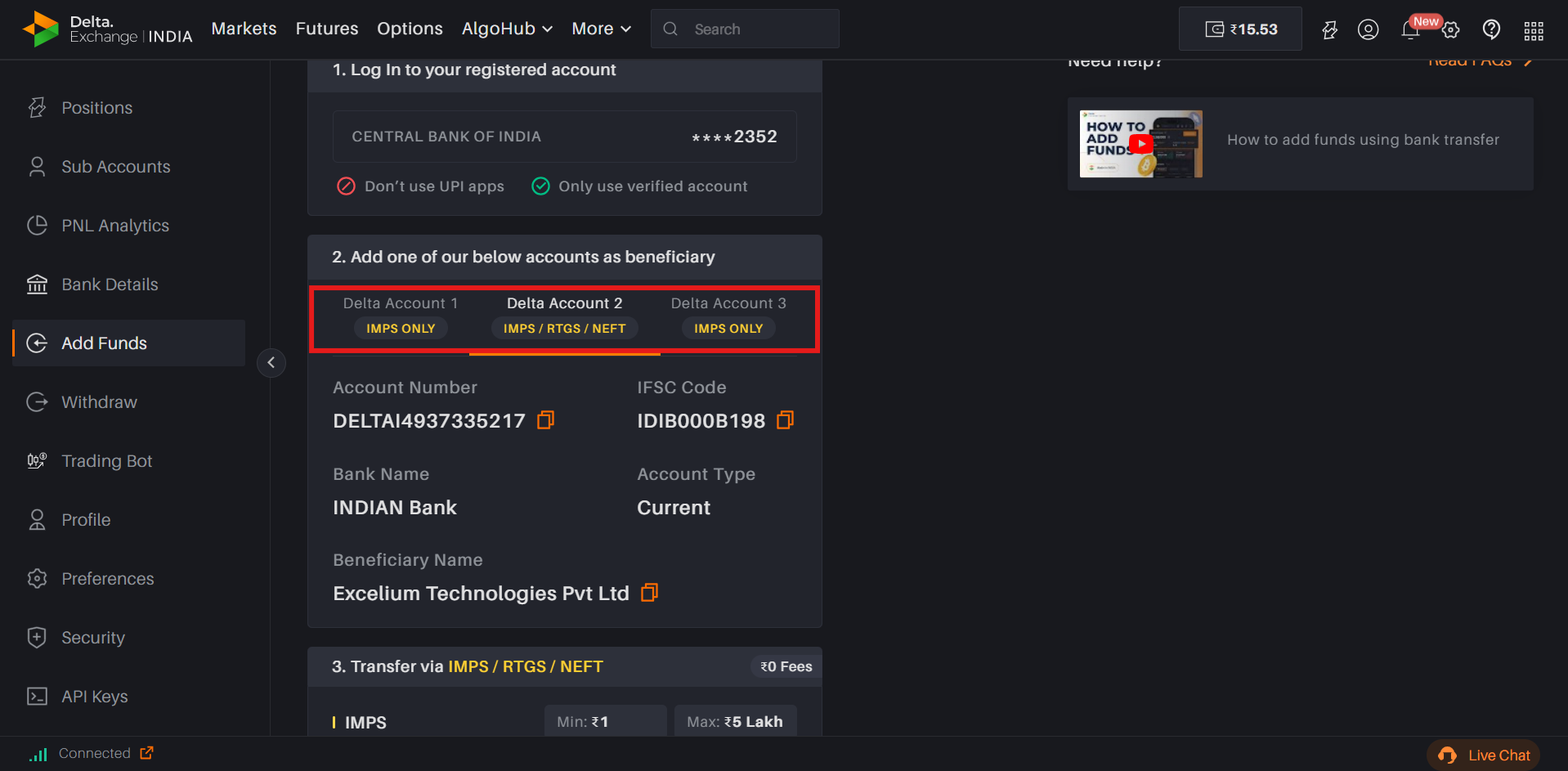Click inside the Search field

[745, 29]
